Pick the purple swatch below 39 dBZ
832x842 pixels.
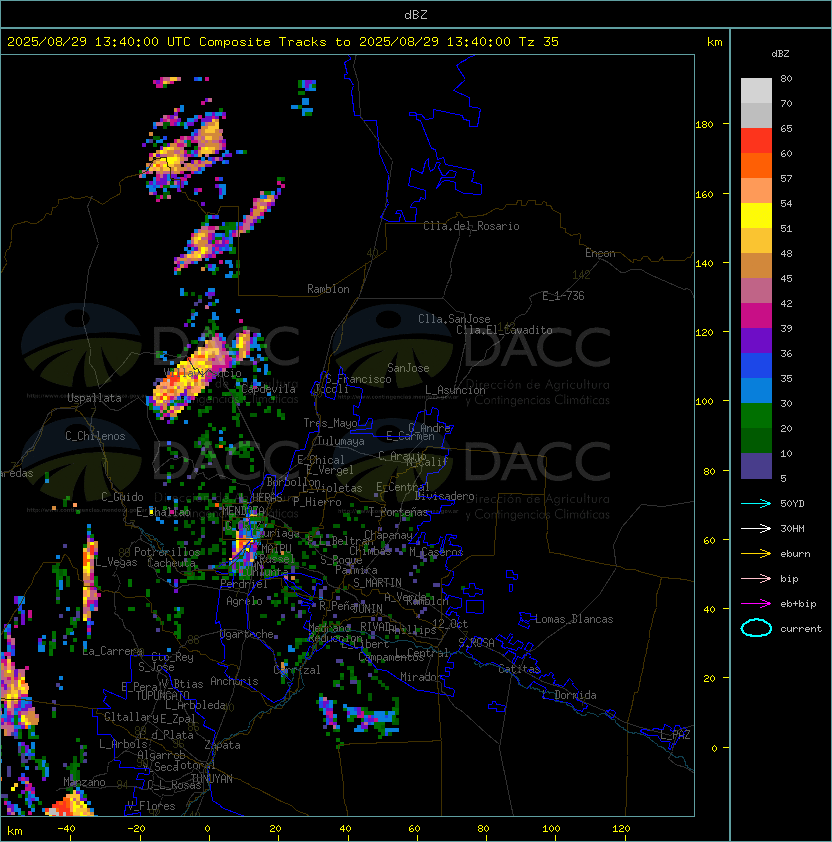coord(756,341)
